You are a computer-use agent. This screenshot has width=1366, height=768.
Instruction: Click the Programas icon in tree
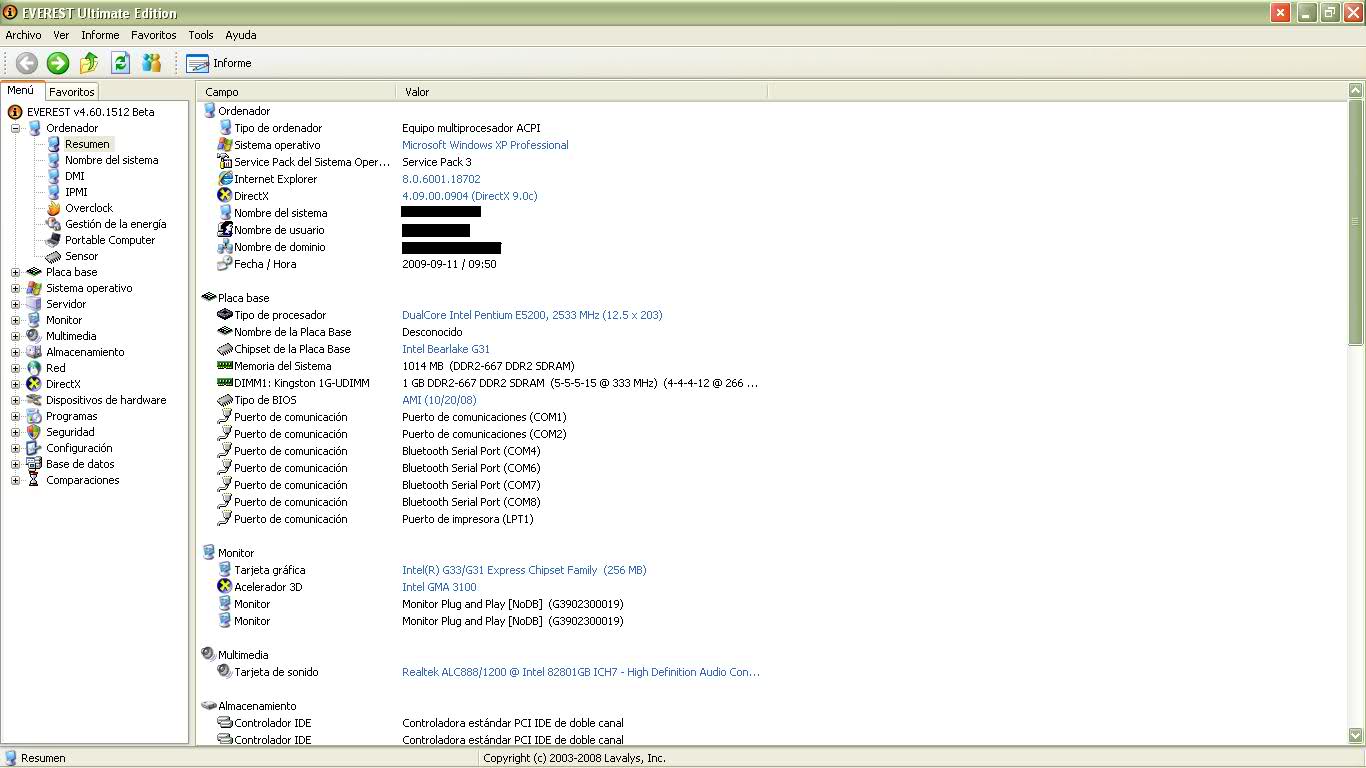[x=34, y=416]
